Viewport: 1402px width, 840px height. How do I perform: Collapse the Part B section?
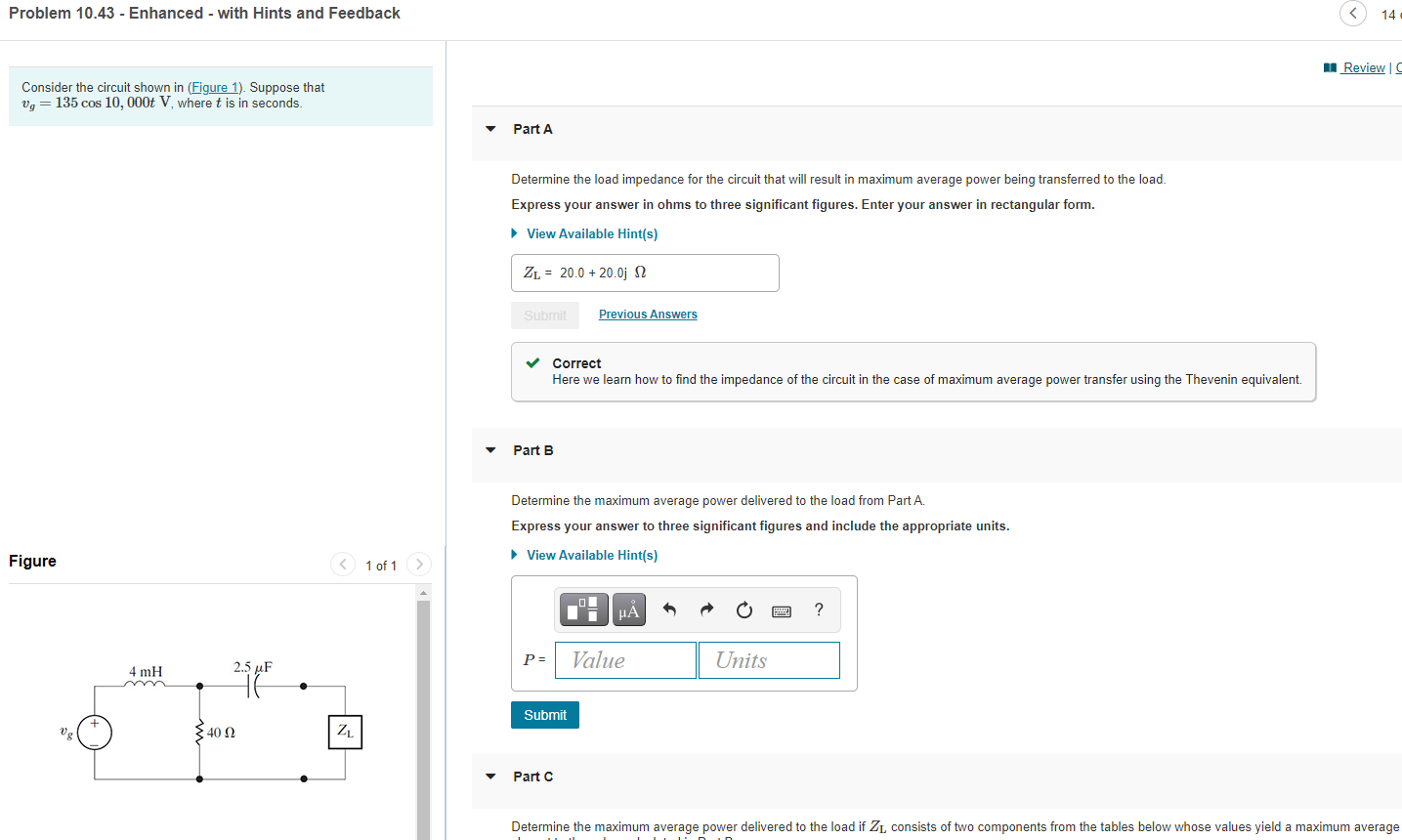[490, 450]
